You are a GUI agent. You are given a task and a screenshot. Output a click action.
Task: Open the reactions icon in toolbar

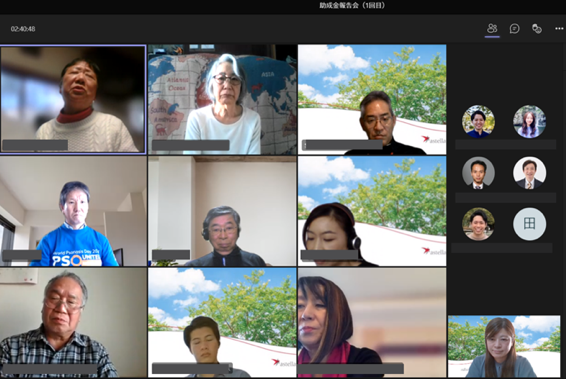537,29
